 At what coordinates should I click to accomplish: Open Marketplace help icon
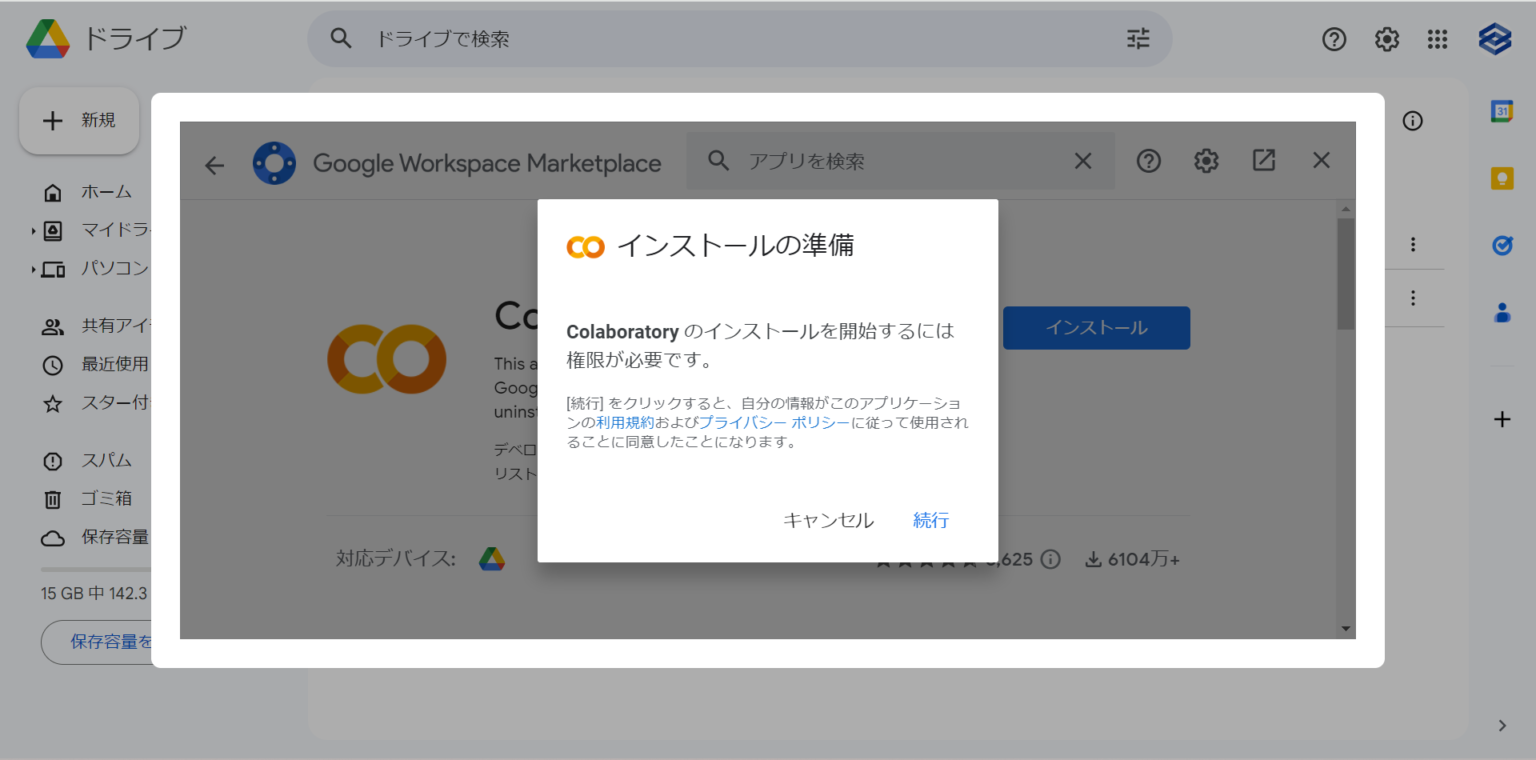tap(1149, 161)
